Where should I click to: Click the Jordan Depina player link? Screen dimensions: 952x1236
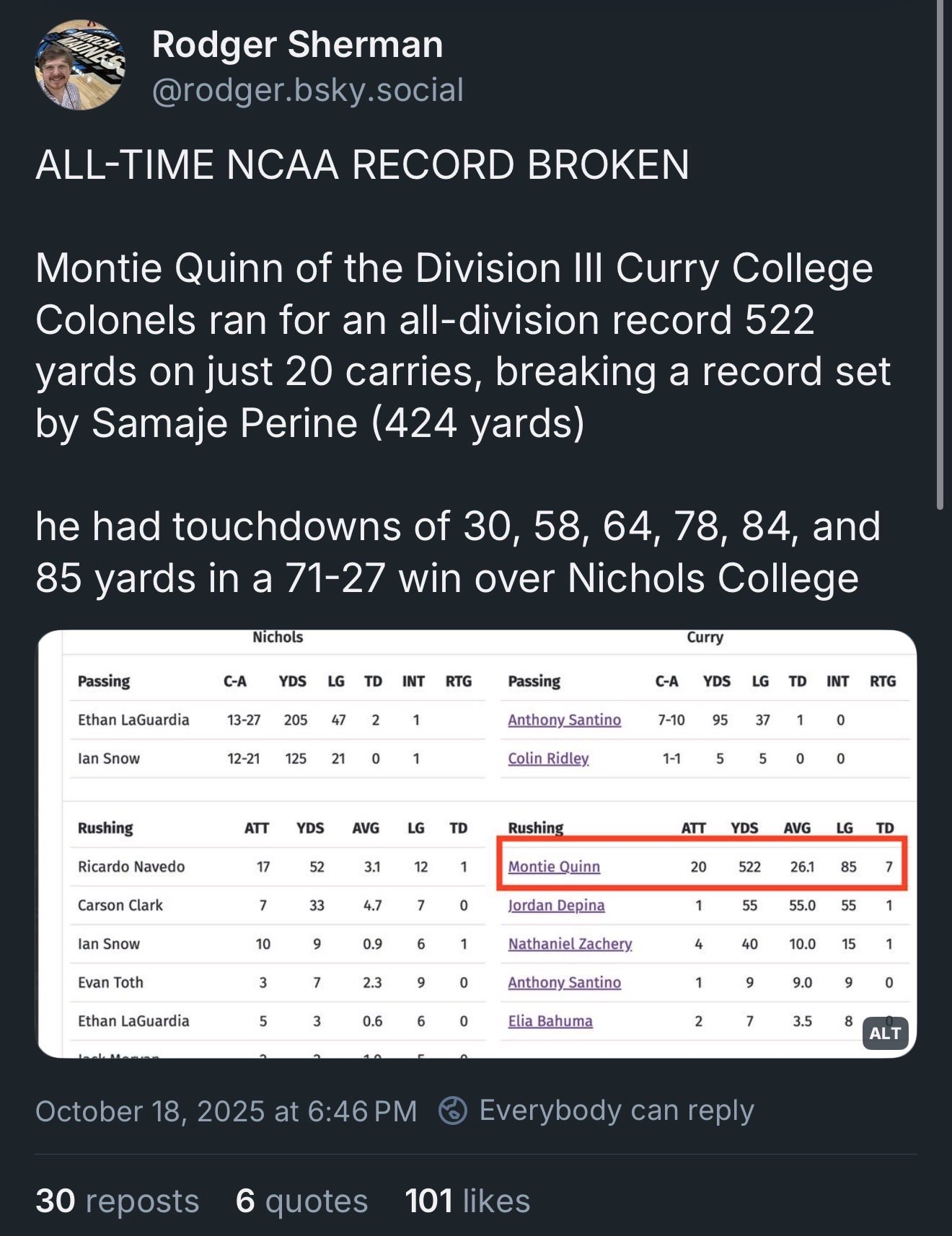click(x=556, y=906)
